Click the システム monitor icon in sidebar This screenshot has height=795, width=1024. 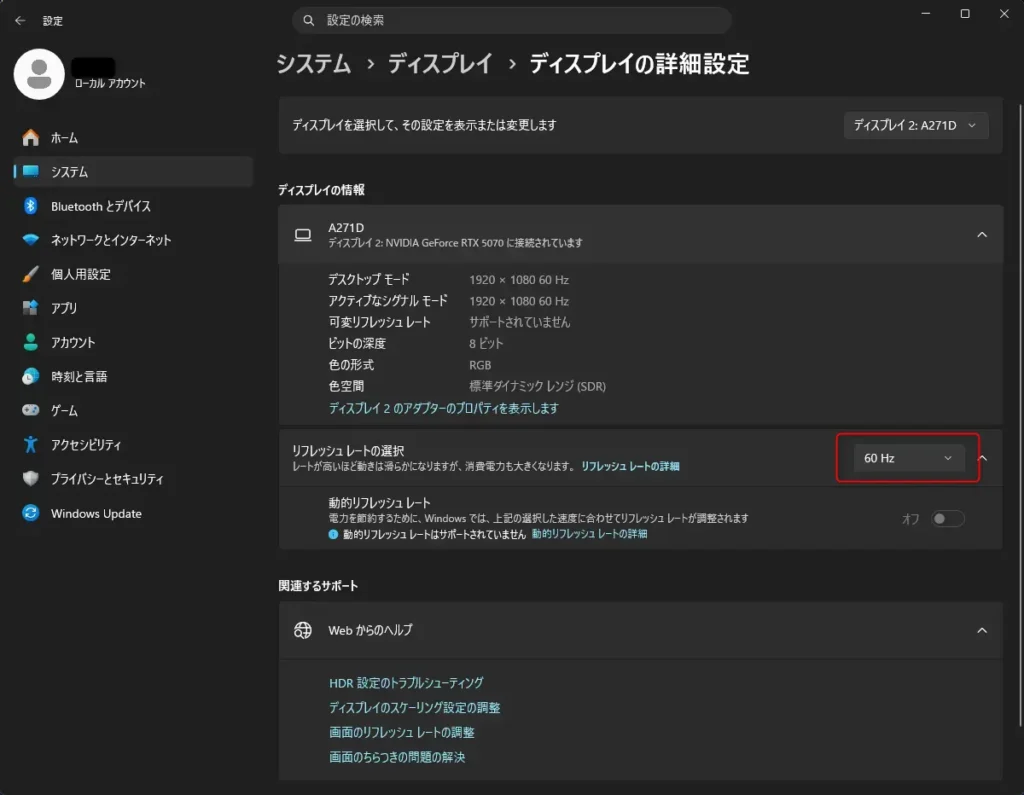coord(30,172)
